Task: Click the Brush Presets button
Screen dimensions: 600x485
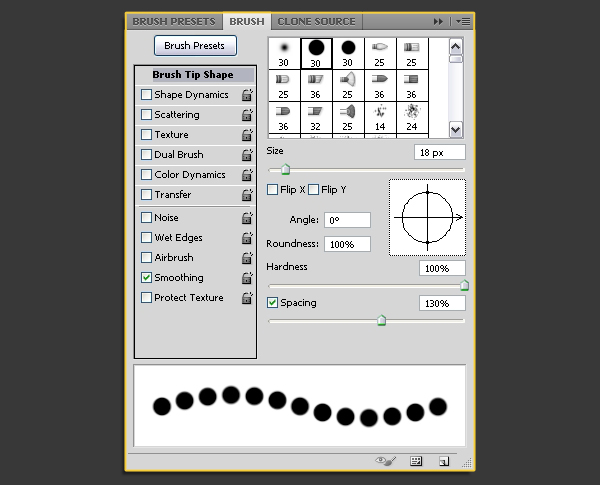Action: [196, 45]
